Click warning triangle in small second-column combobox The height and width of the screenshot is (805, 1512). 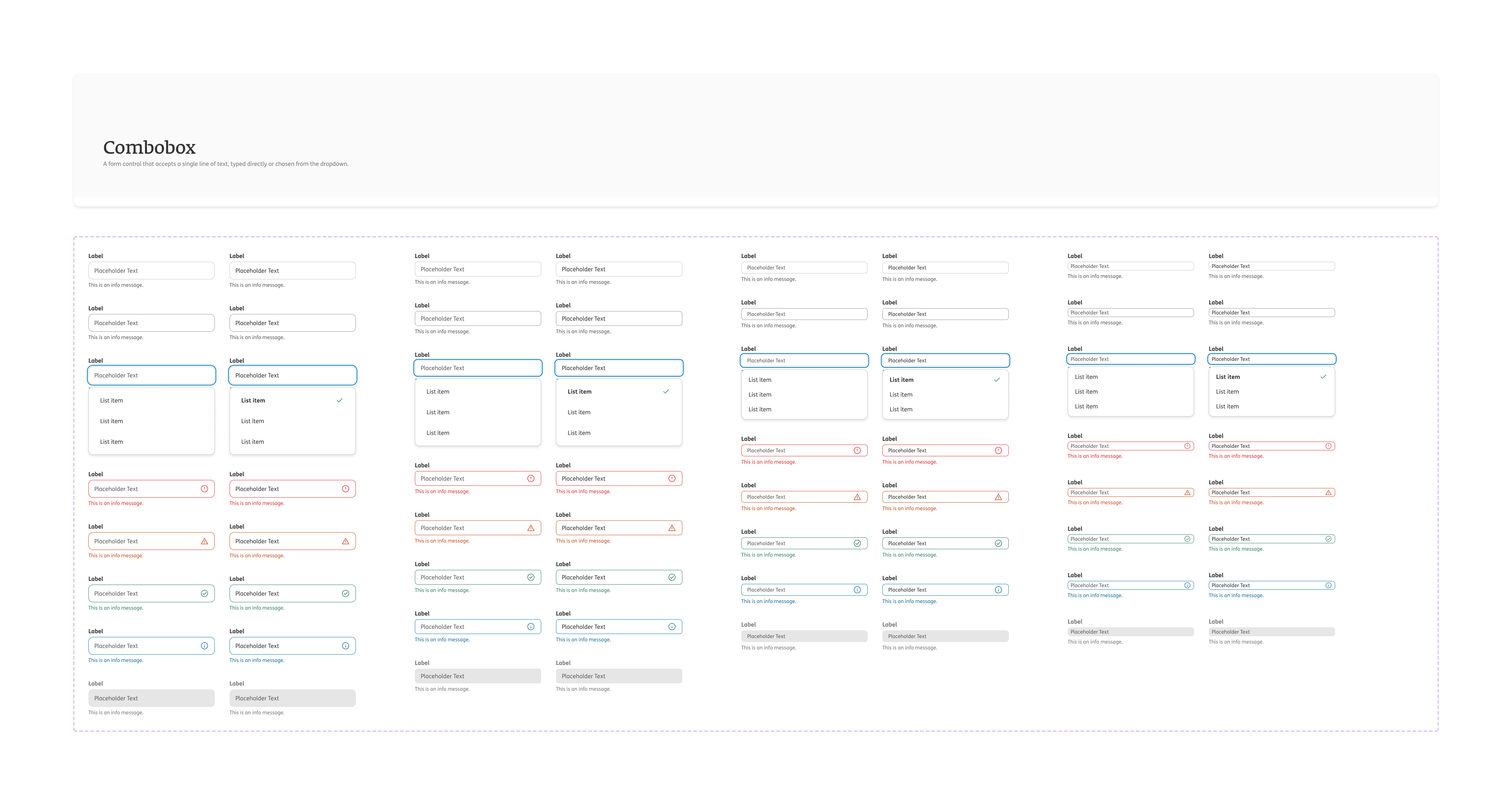click(998, 497)
